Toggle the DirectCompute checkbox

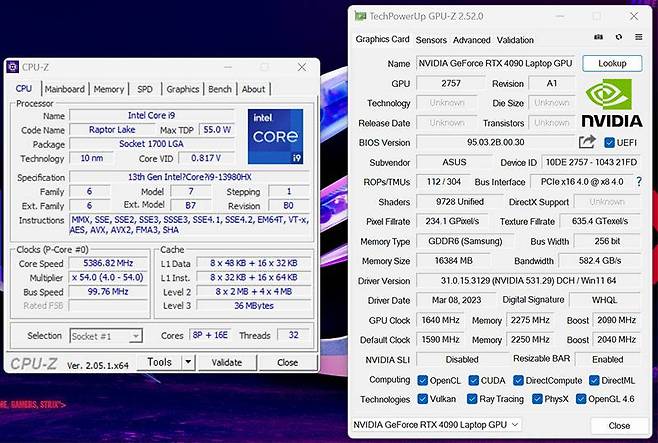click(518, 380)
